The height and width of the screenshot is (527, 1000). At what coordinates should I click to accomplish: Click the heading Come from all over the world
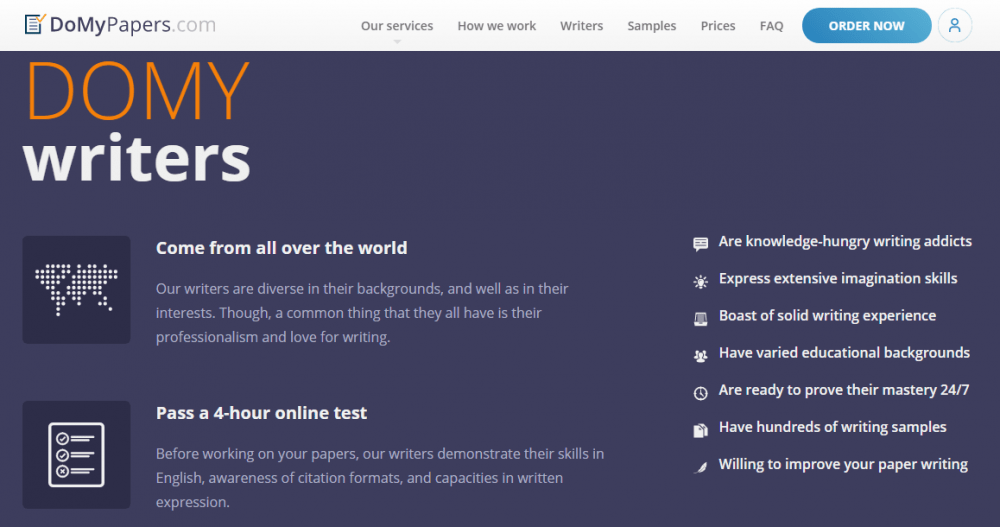coord(281,248)
